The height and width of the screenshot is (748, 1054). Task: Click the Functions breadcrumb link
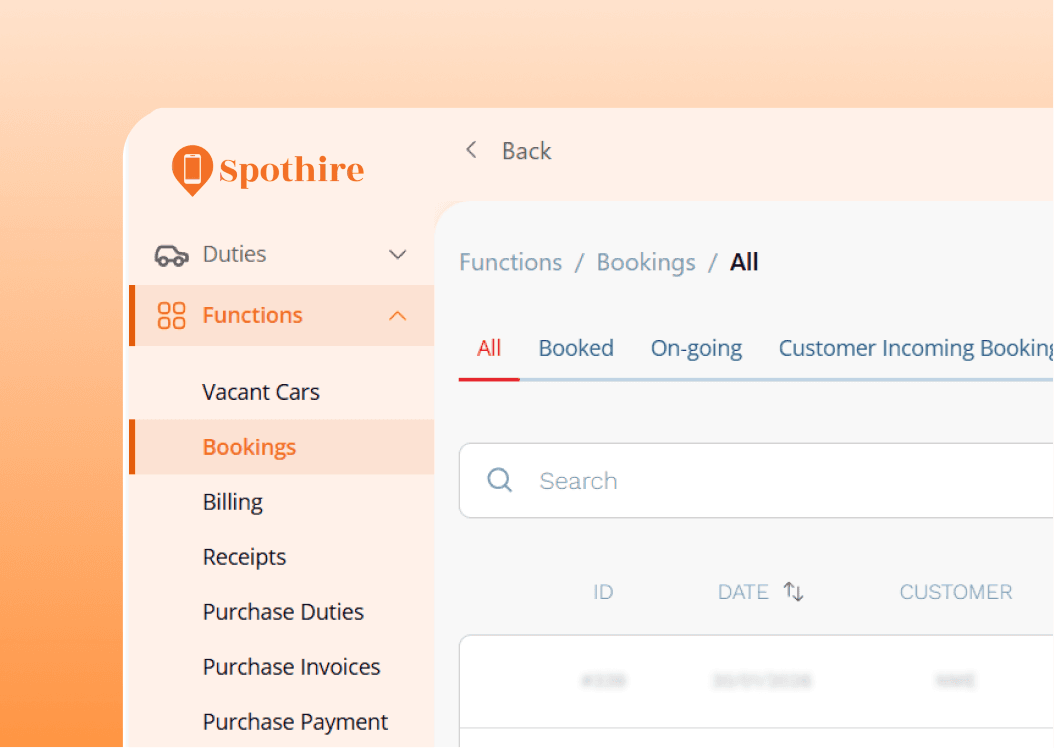510,263
